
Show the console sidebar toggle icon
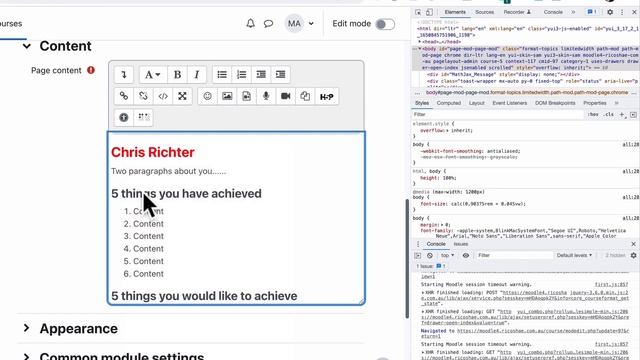pyautogui.click(x=418, y=256)
